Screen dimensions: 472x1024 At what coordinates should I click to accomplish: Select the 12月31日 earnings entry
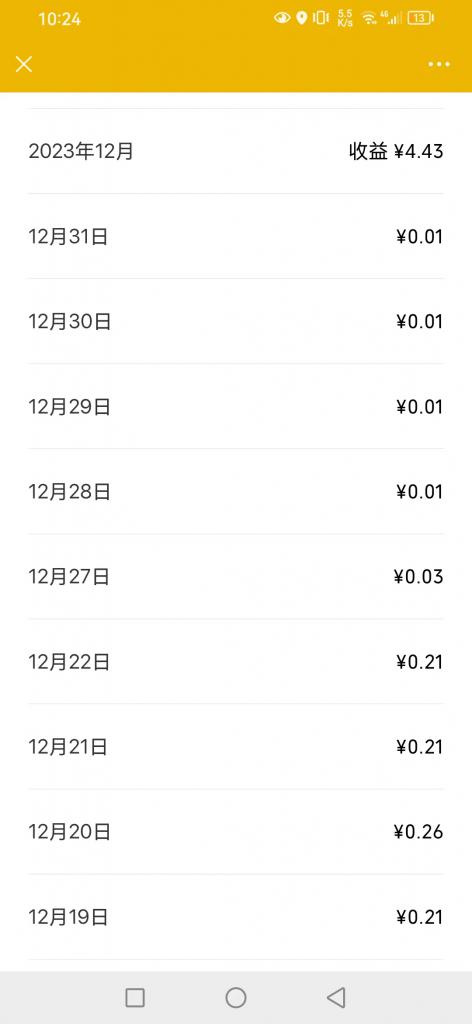236,236
